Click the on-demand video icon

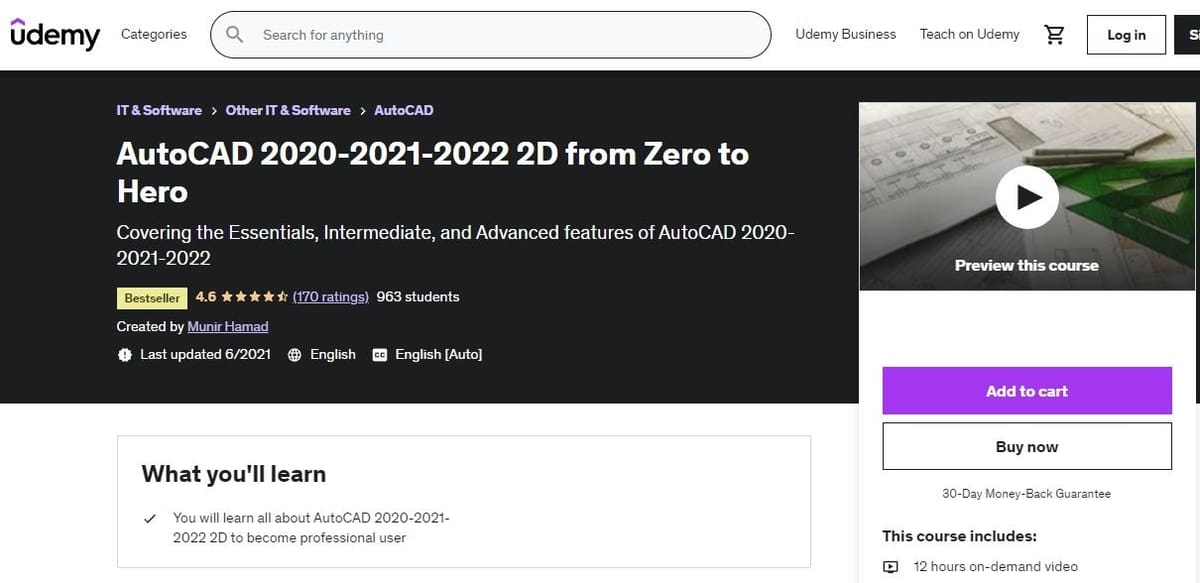coord(891,567)
